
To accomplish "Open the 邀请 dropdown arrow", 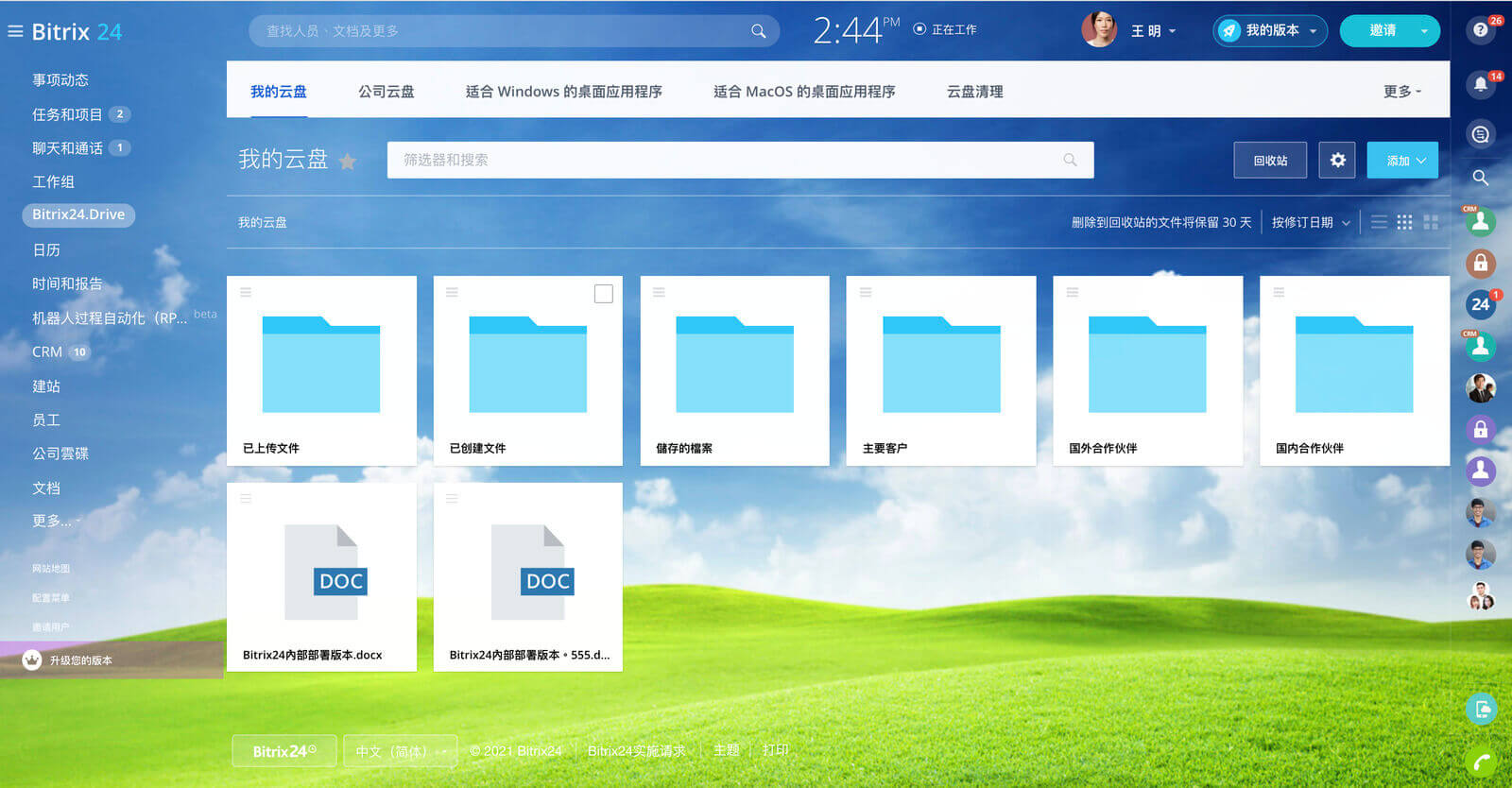I will 1424,31.
